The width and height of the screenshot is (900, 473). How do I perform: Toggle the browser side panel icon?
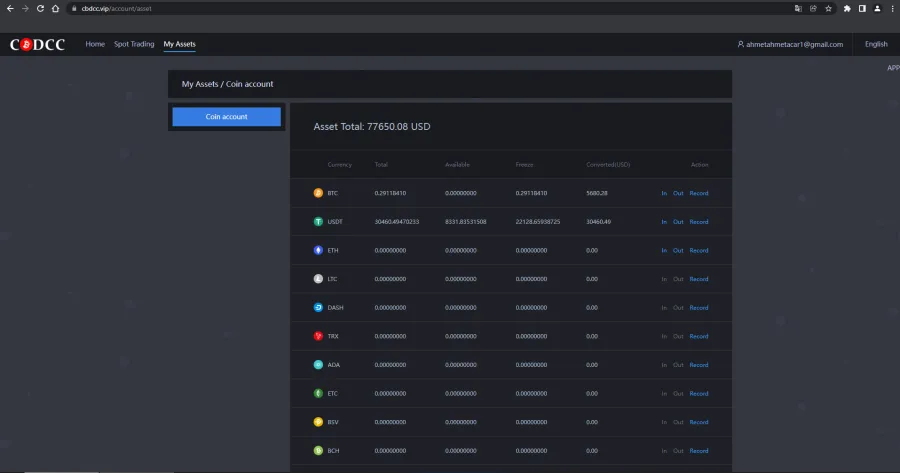862,9
